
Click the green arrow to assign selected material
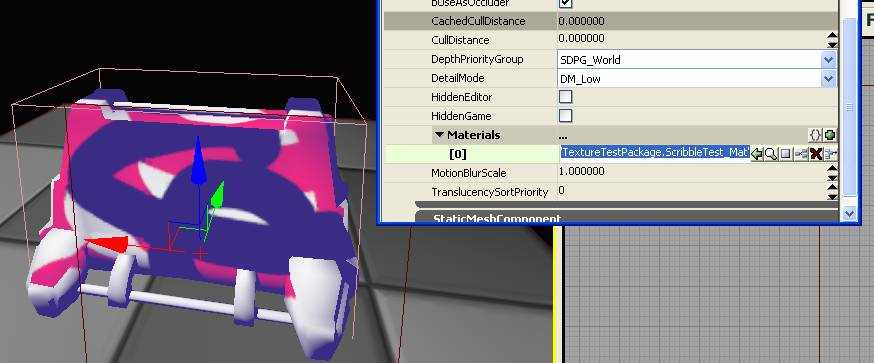(757, 154)
